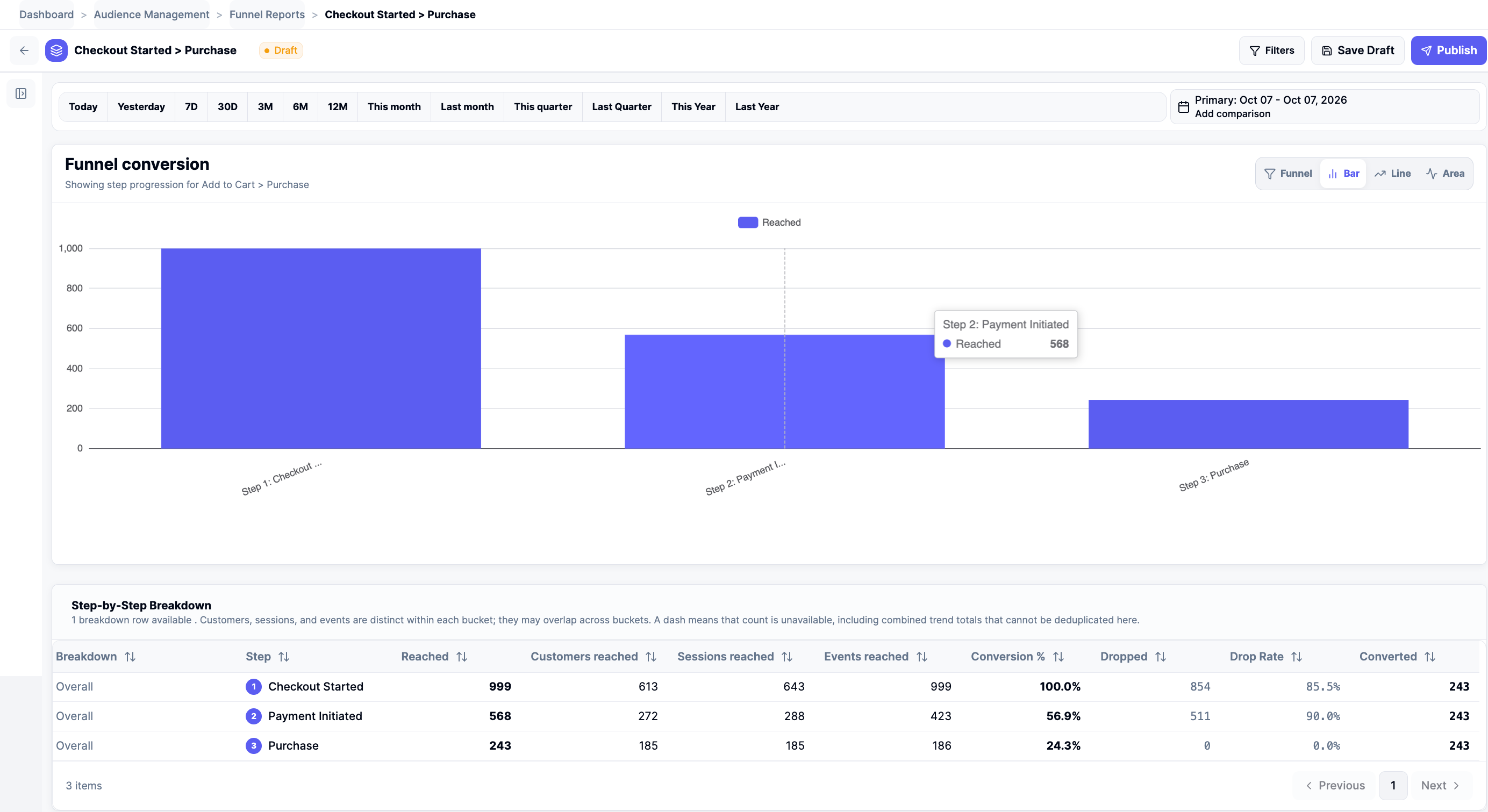Click the calendar icon beside the date range
1488x812 pixels.
[1184, 107]
